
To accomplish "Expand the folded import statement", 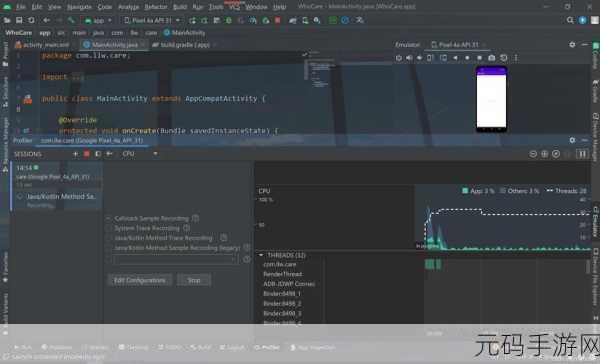I will [77, 77].
